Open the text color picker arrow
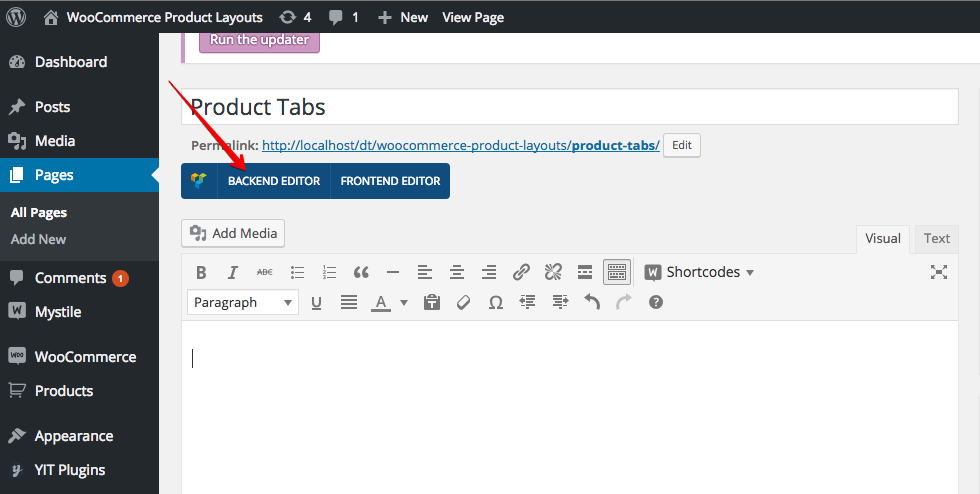980x494 pixels. coord(404,303)
